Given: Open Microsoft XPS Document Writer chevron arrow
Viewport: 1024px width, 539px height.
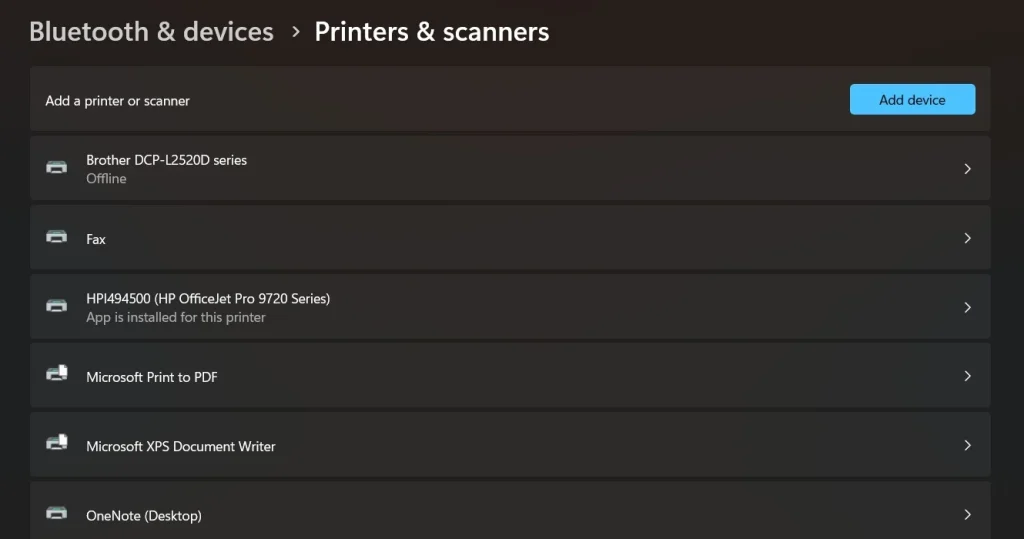Looking at the screenshot, I should [x=967, y=445].
